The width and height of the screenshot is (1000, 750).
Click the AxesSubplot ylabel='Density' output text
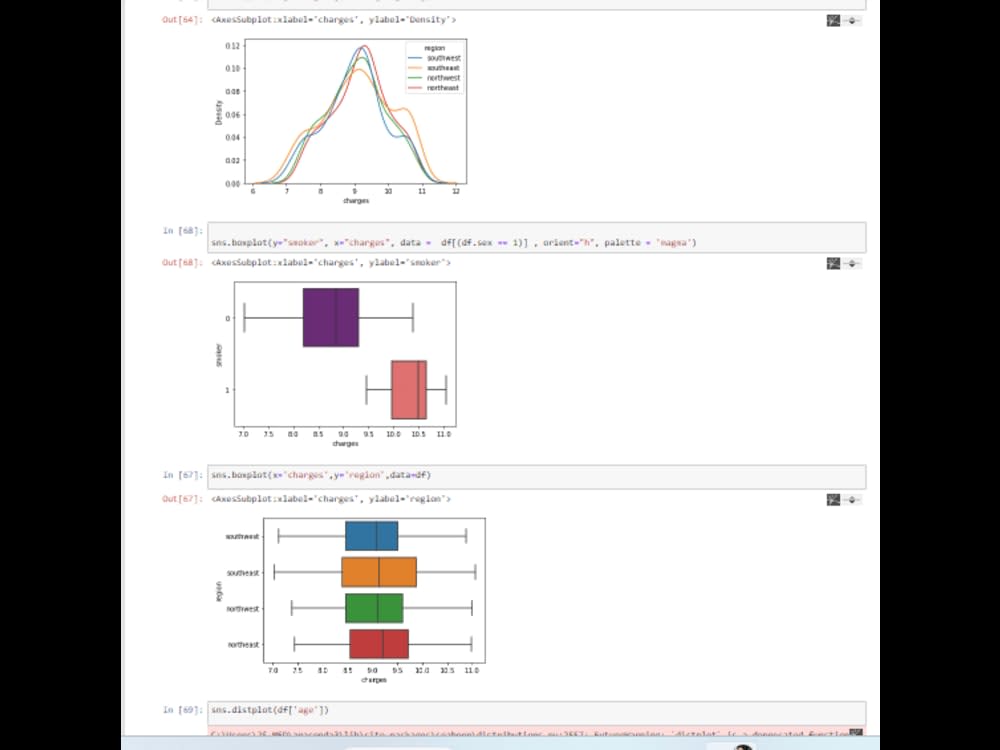(x=334, y=20)
